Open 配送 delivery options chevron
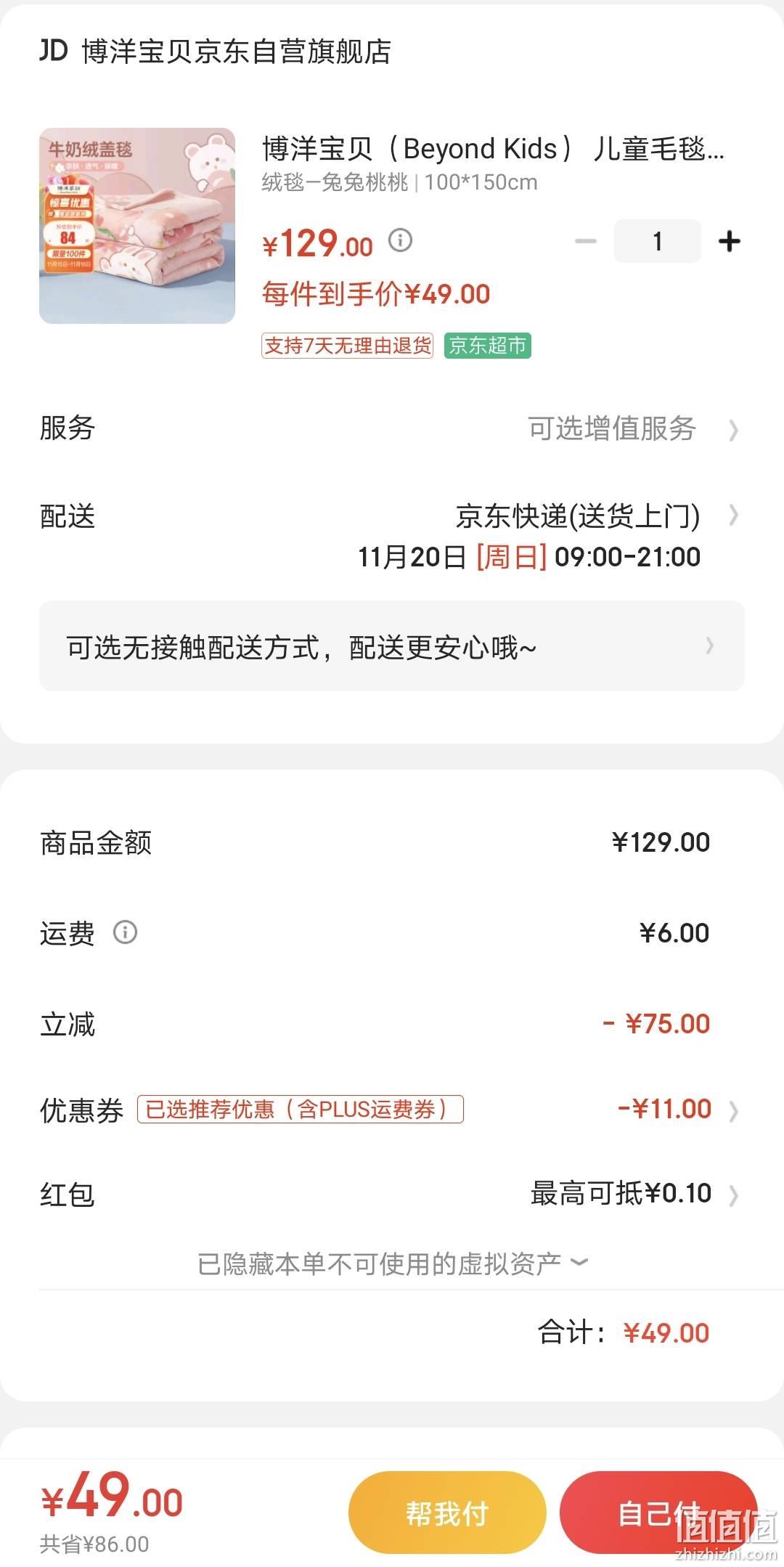 pyautogui.click(x=733, y=516)
